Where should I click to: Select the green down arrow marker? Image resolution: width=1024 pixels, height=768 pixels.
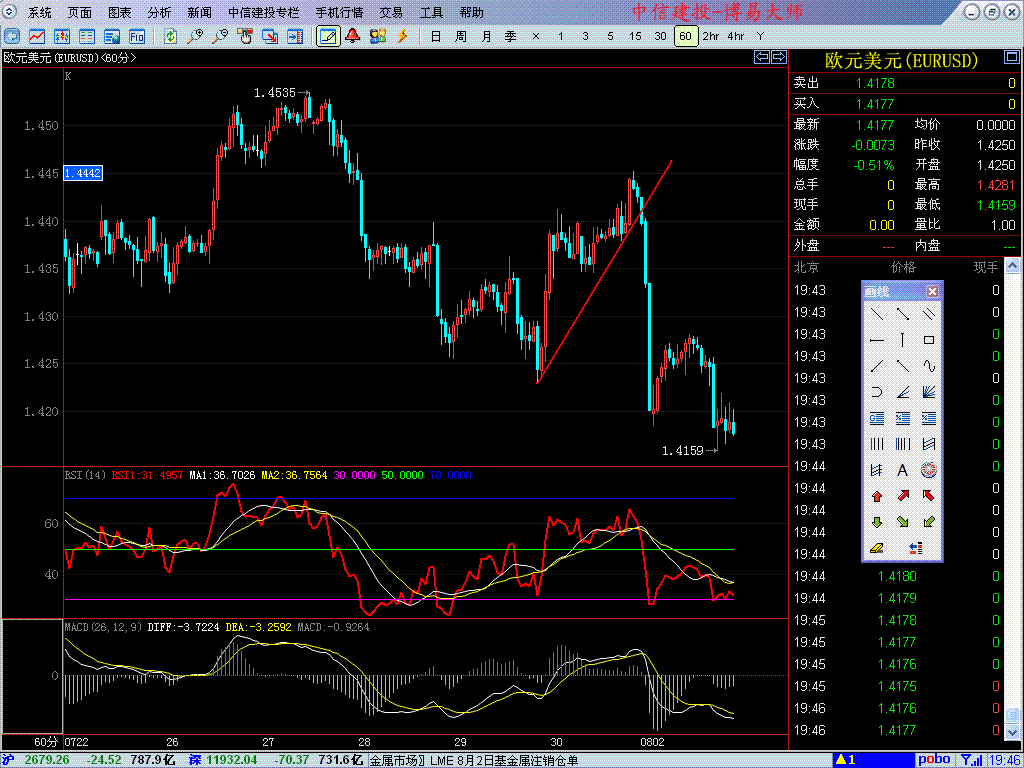pos(877,522)
